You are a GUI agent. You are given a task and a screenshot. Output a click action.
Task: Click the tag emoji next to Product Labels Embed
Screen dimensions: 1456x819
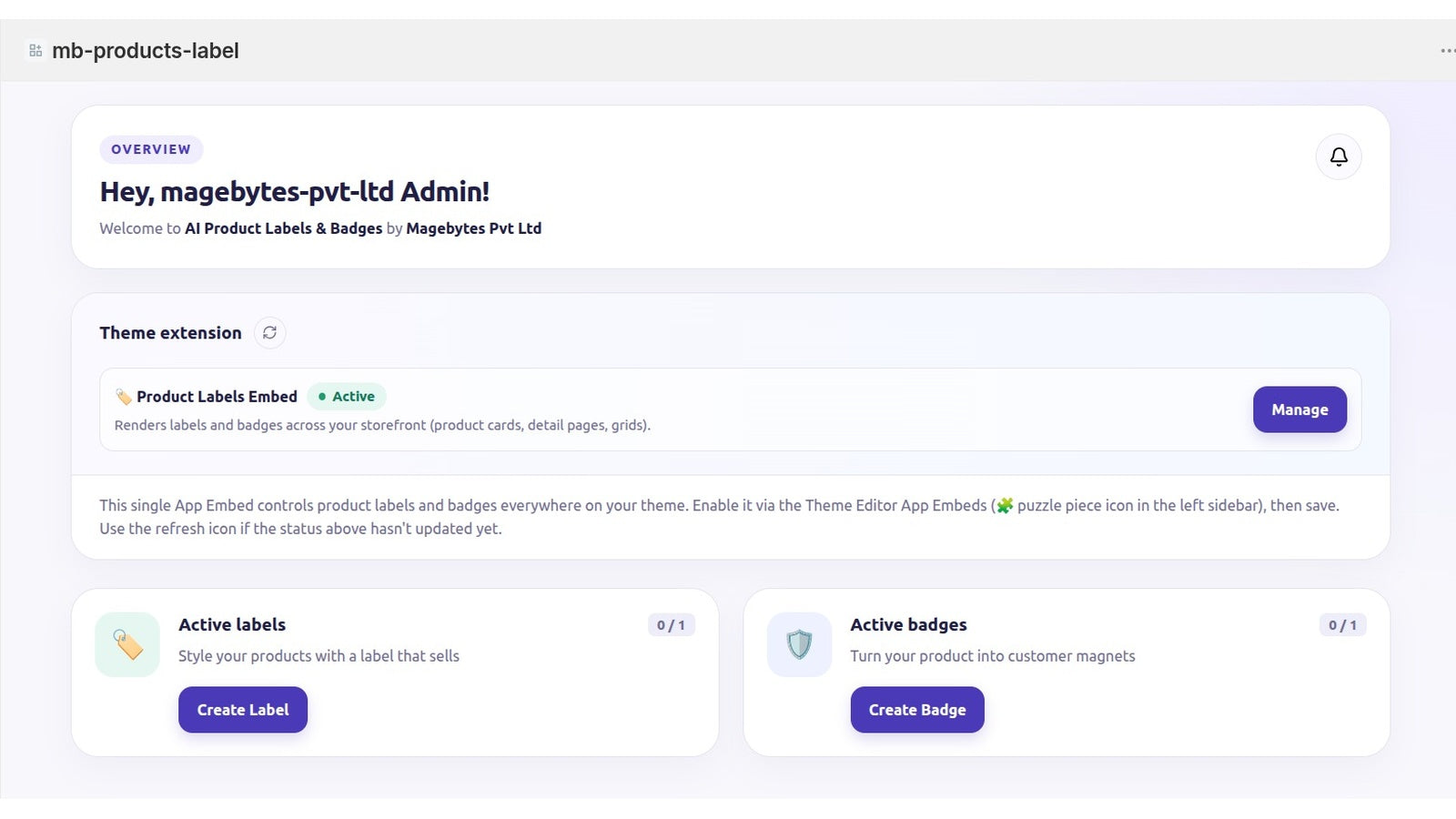[x=124, y=397]
